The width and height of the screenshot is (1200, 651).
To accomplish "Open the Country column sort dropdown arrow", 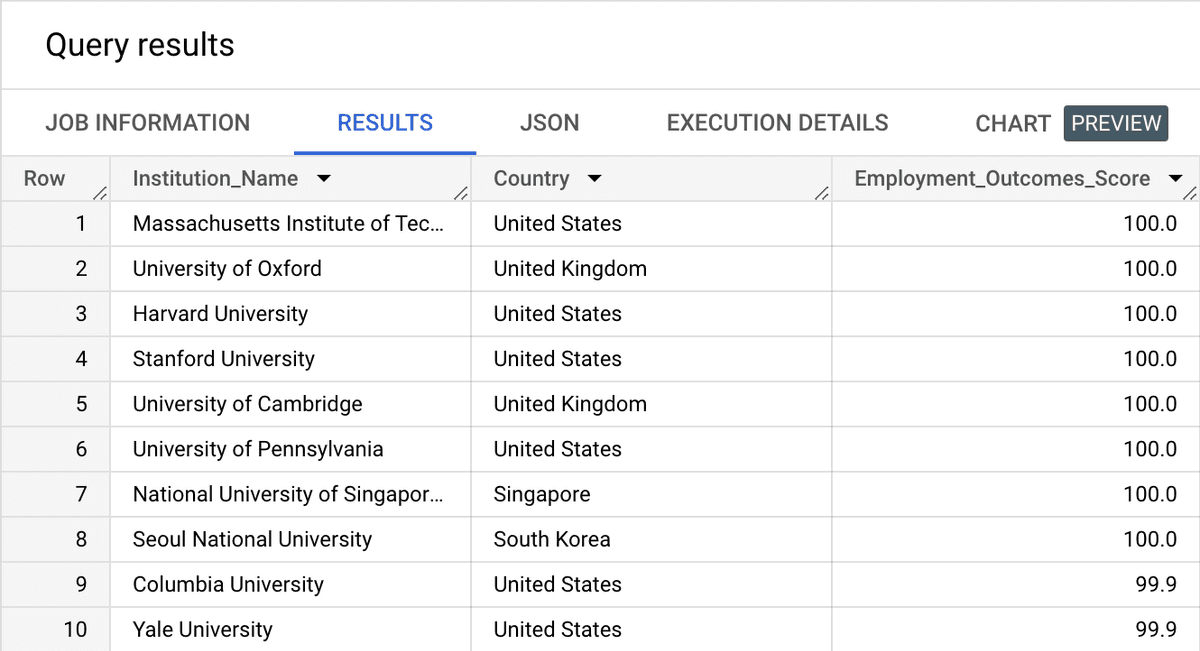I will click(594, 180).
